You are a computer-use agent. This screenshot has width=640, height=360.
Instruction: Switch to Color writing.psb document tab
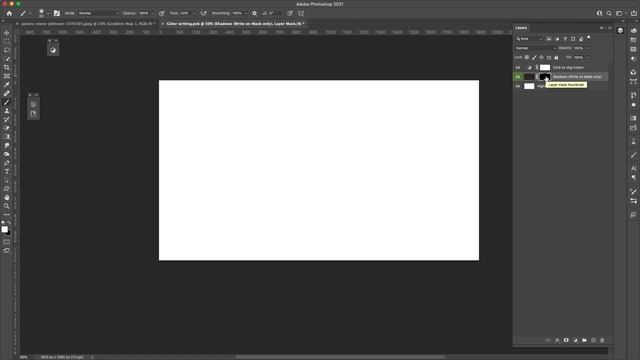point(234,24)
